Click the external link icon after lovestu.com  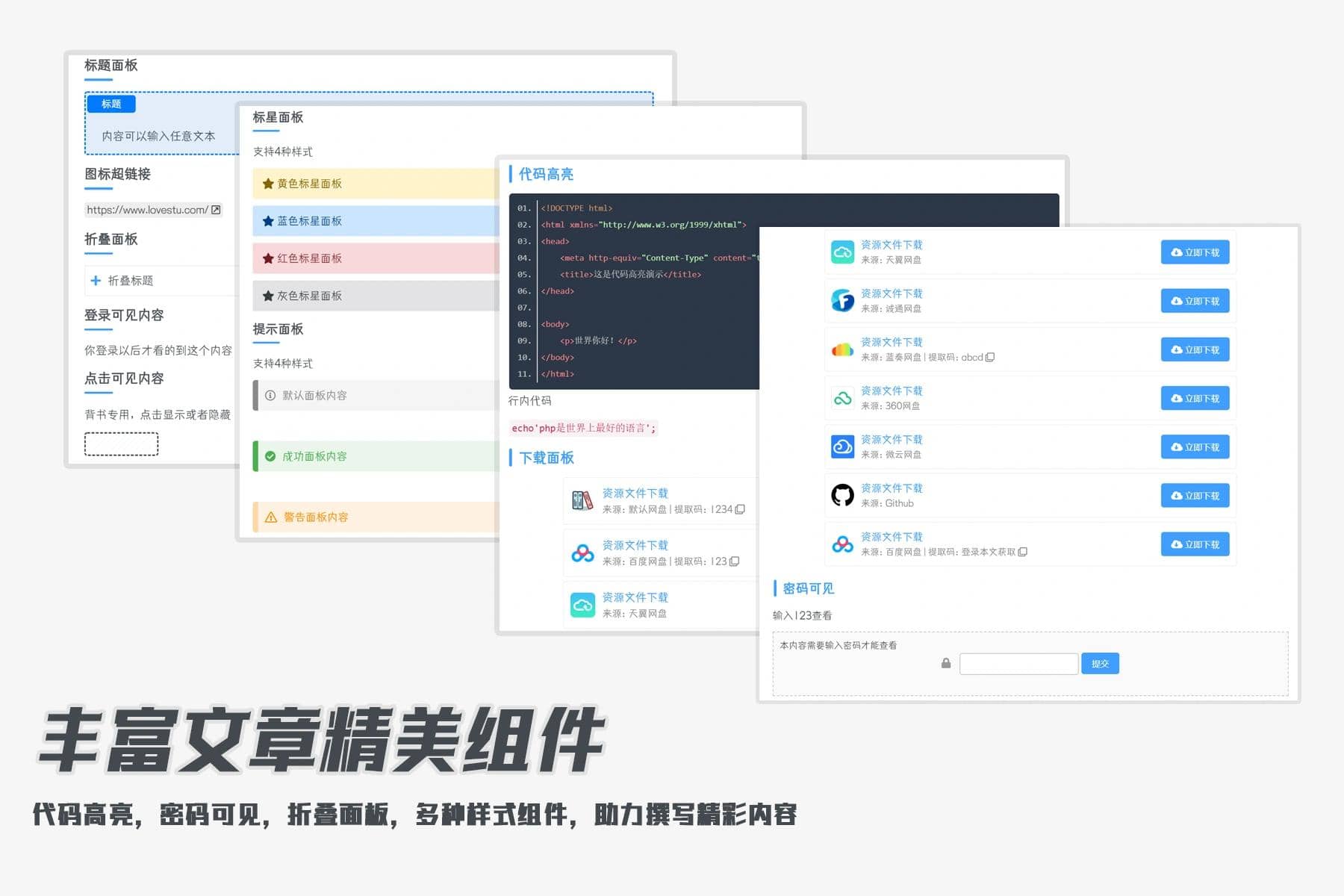pos(216,210)
